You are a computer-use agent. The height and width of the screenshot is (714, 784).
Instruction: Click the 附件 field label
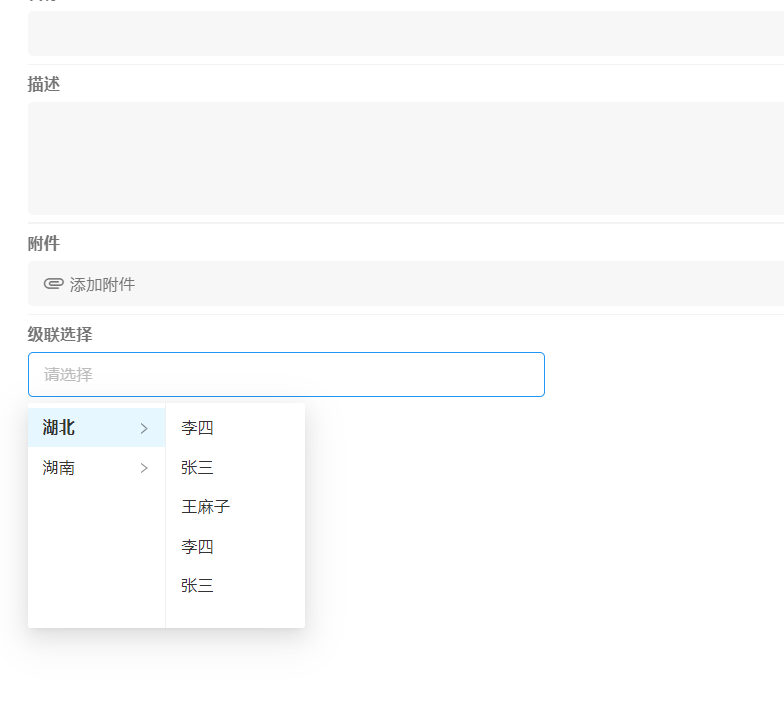(x=44, y=244)
